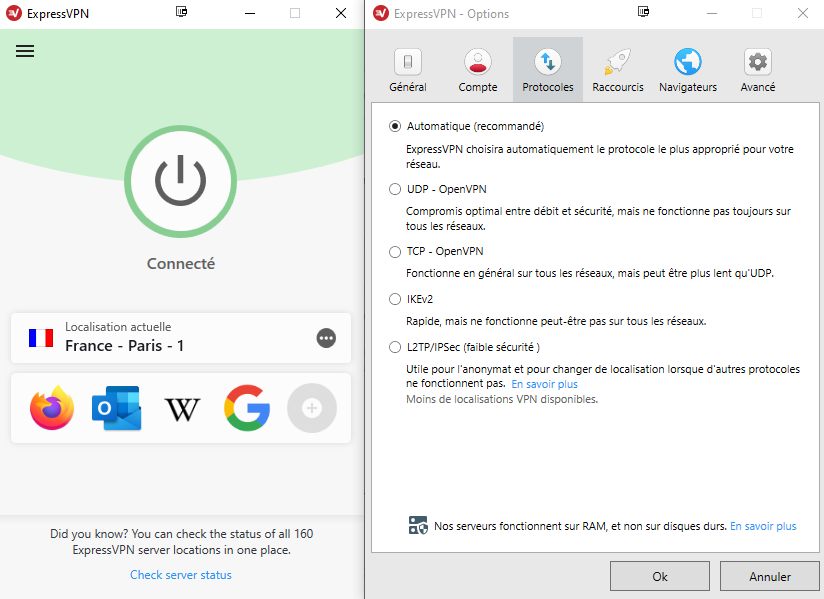Open En savoir plus link under L2TP/IPSec
Viewport: 824px width, 599px height.
coord(544,384)
